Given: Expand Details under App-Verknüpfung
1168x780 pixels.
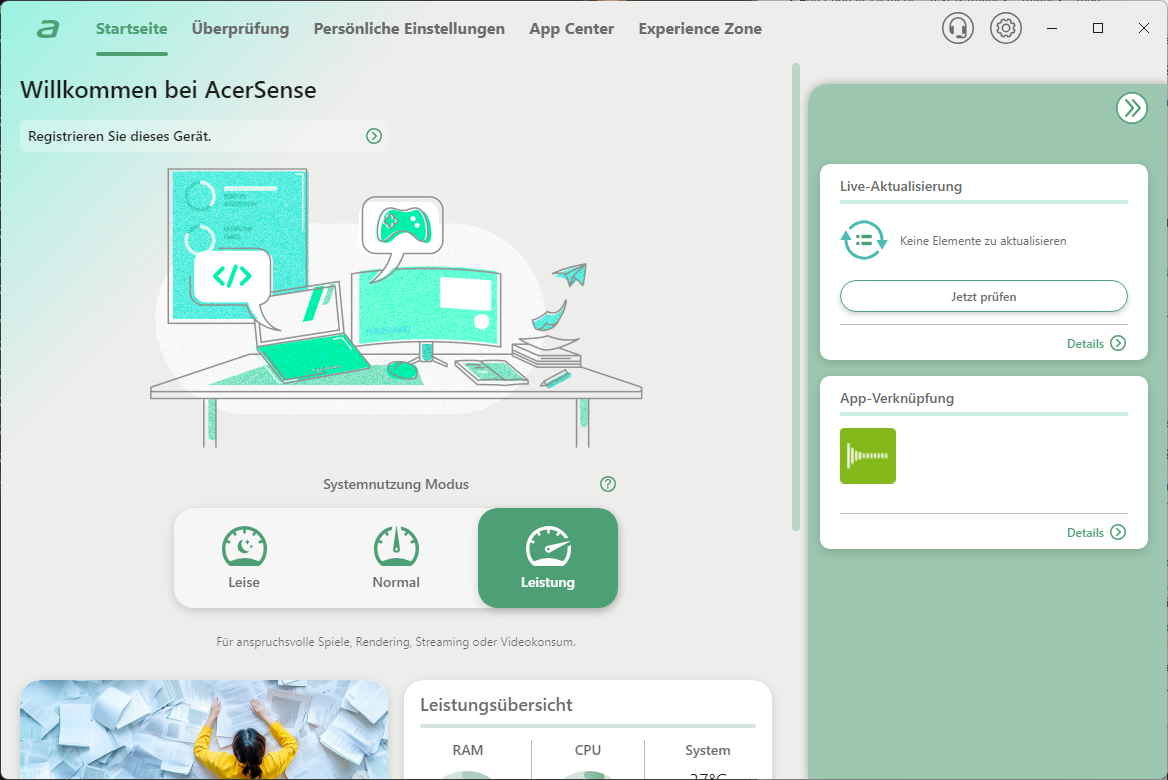Looking at the screenshot, I should [1096, 532].
